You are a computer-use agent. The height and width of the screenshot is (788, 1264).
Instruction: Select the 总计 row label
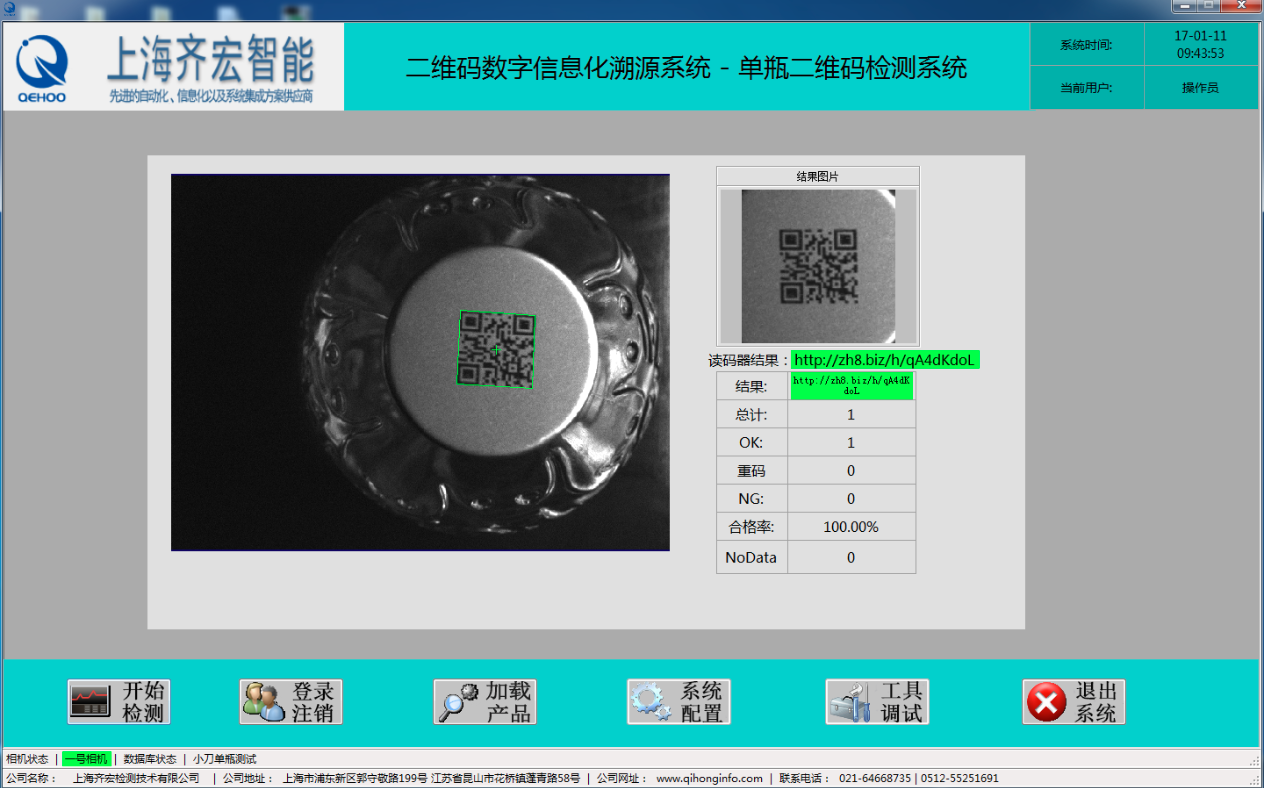pos(752,415)
